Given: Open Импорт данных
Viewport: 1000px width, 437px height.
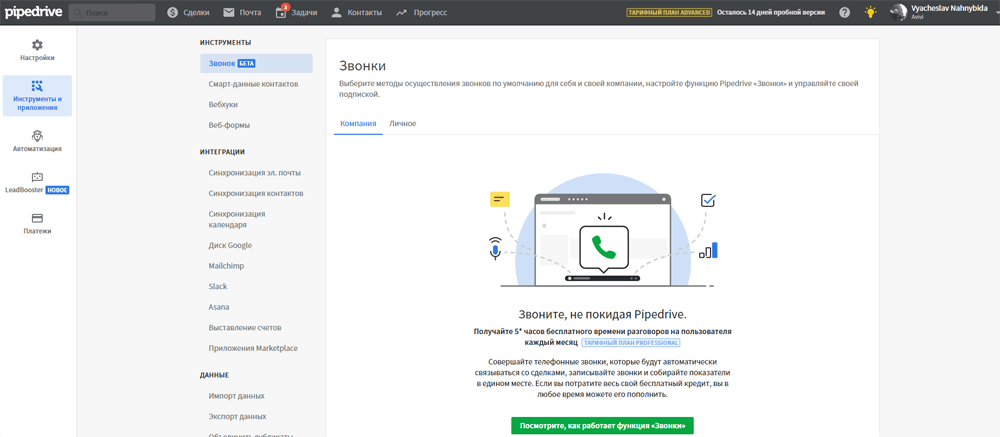Looking at the screenshot, I should point(237,396).
